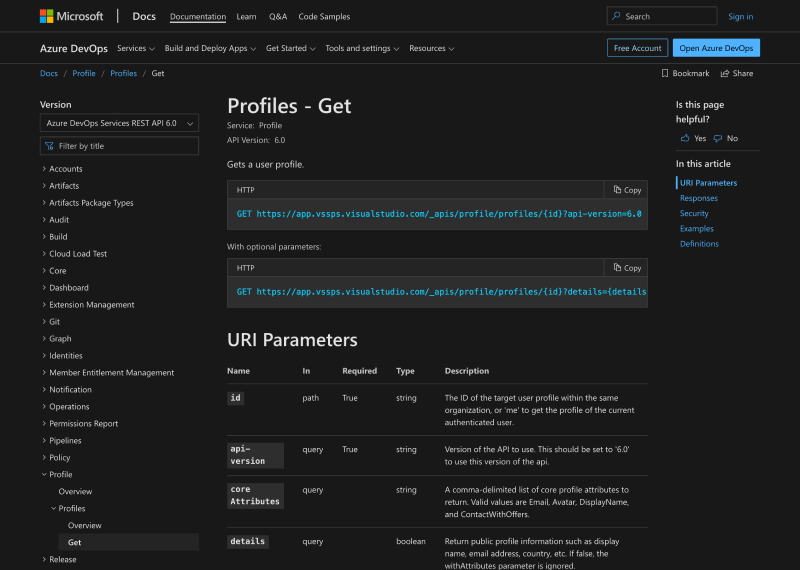The width and height of the screenshot is (800, 570).
Task: Click the Microsoft logo icon
Action: [47, 16]
